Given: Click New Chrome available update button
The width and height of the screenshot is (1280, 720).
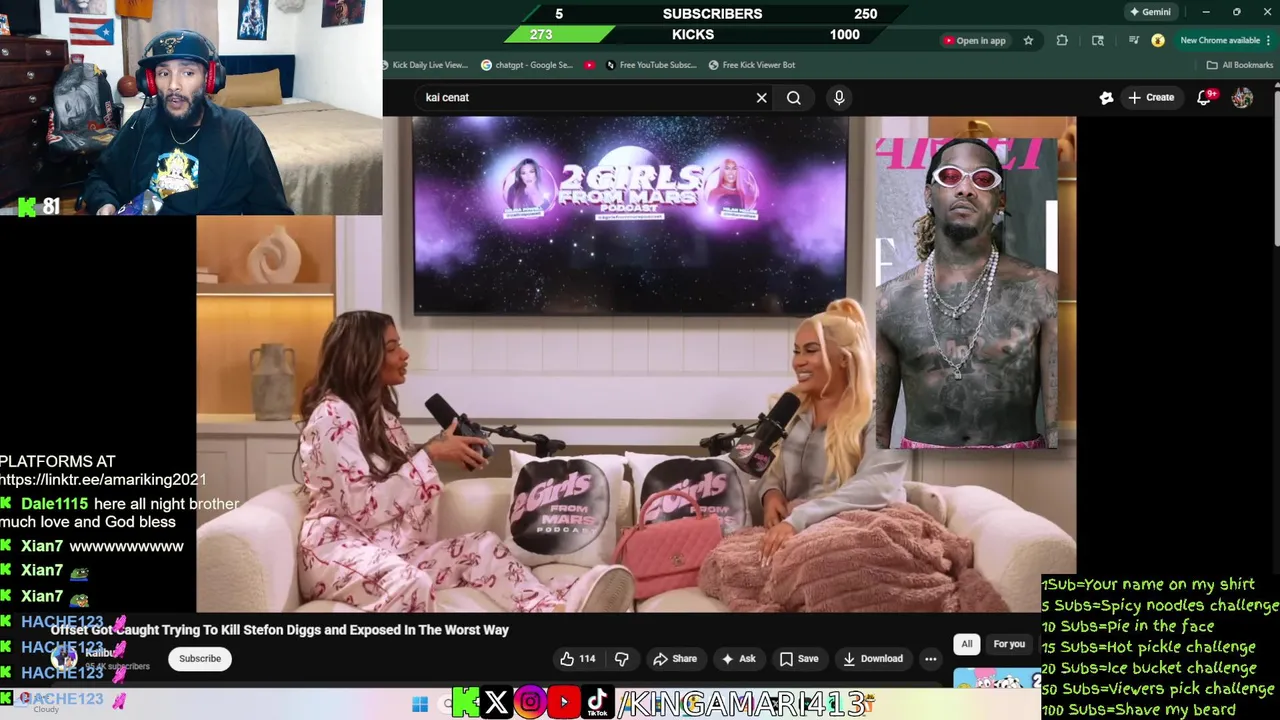Looking at the screenshot, I should [x=1226, y=40].
